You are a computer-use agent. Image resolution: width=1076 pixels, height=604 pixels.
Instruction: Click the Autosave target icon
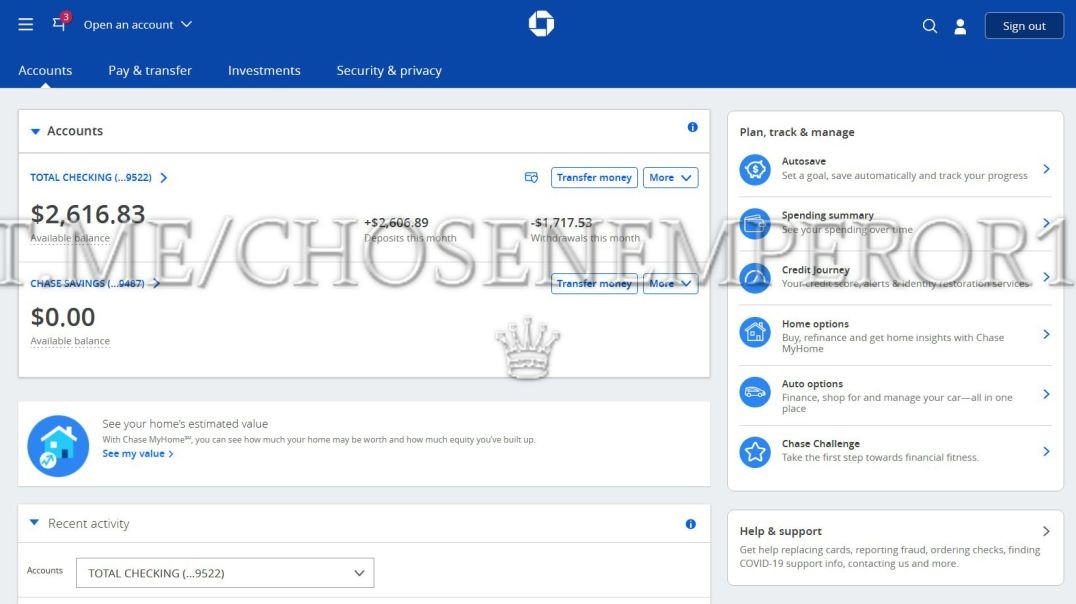[755, 169]
